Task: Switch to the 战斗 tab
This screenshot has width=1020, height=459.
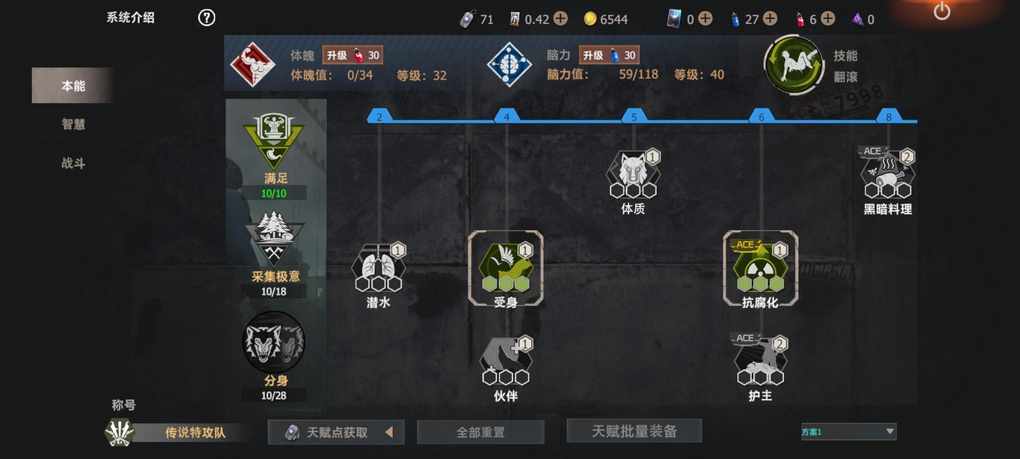Action: click(x=73, y=163)
